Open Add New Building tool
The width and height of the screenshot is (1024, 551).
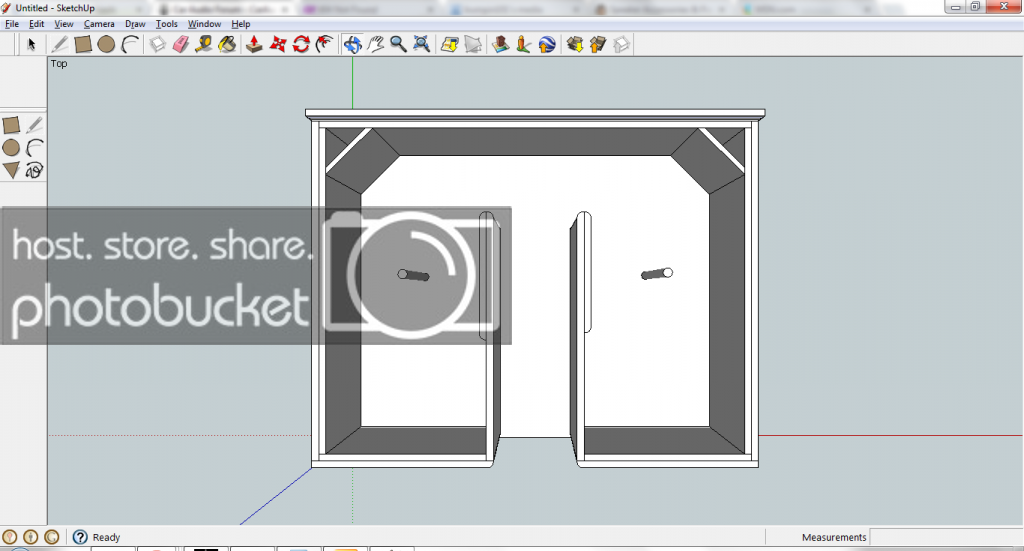(x=500, y=44)
